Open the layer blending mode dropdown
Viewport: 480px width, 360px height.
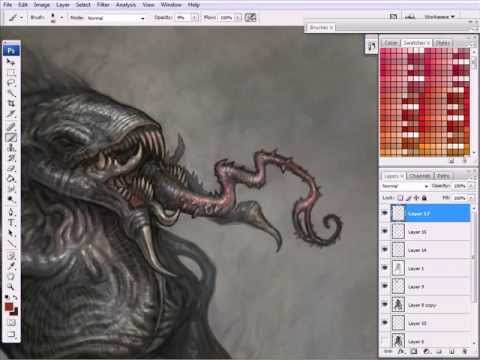(x=405, y=186)
